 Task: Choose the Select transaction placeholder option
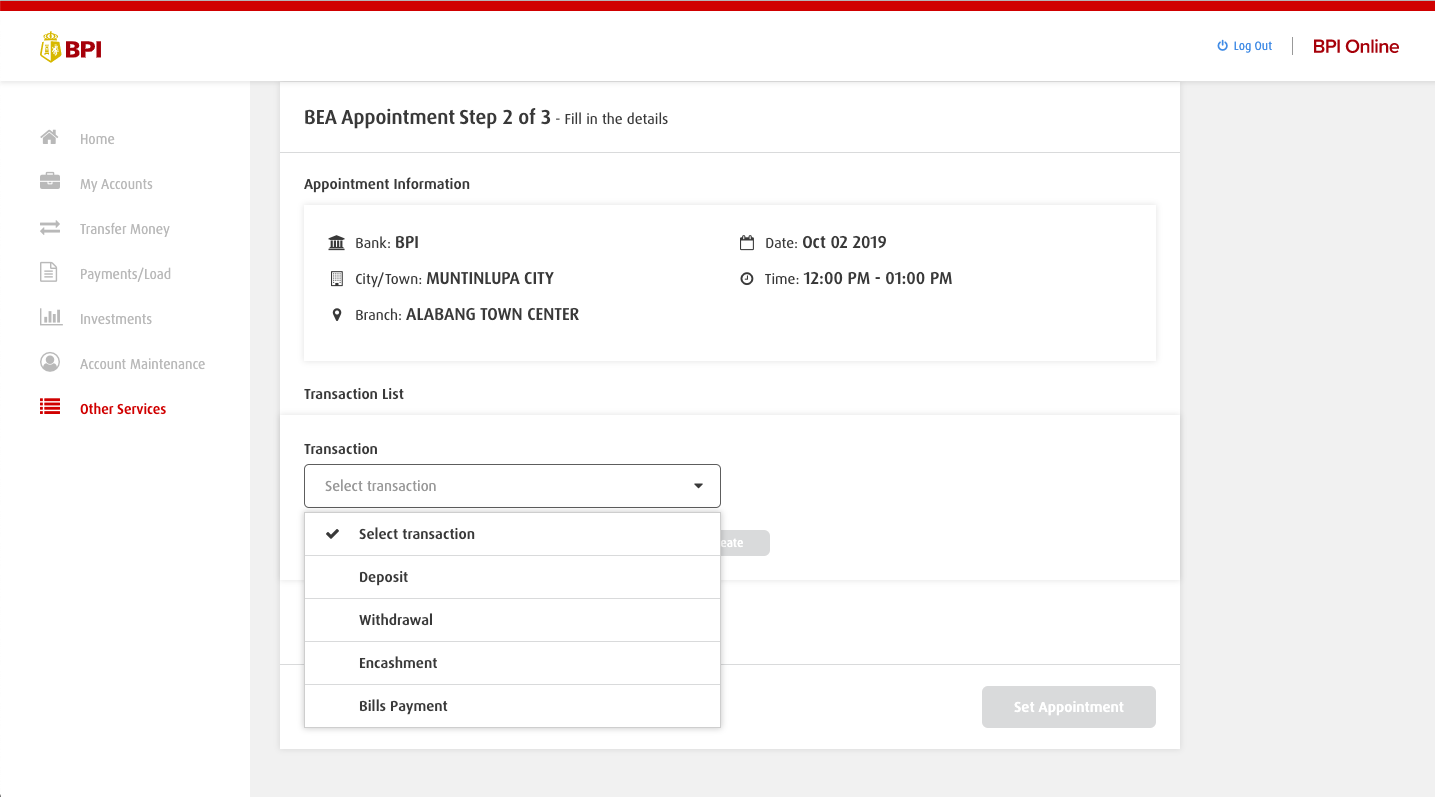[x=512, y=534]
